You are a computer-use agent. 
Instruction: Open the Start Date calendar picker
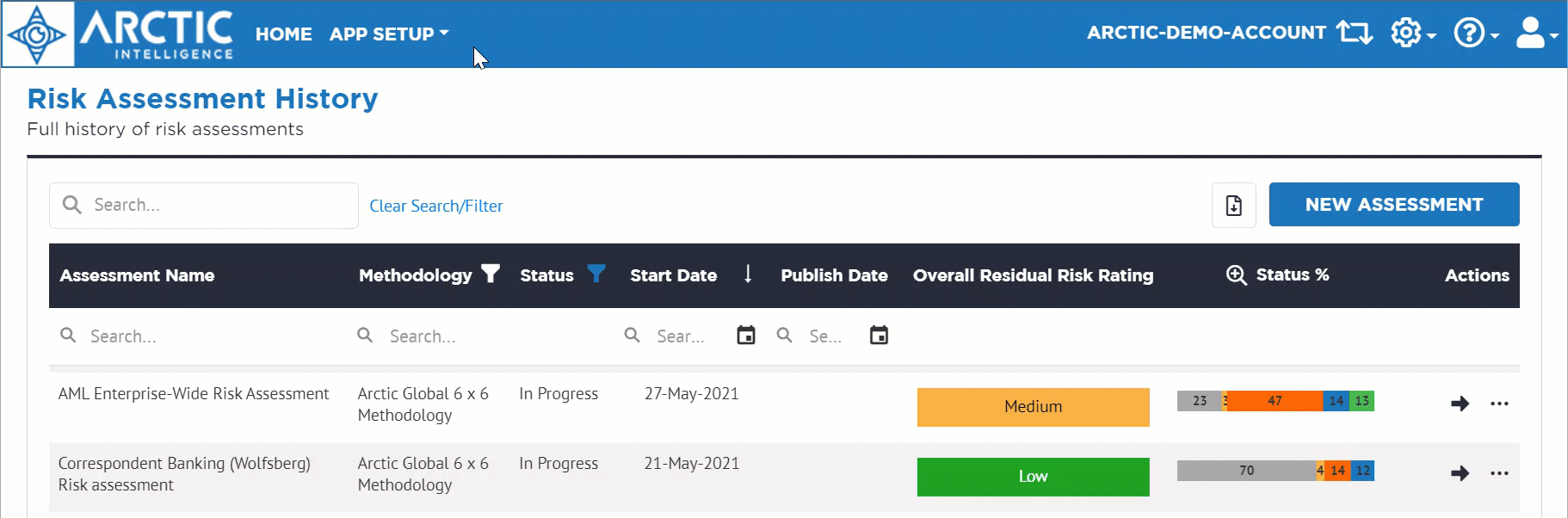746,336
